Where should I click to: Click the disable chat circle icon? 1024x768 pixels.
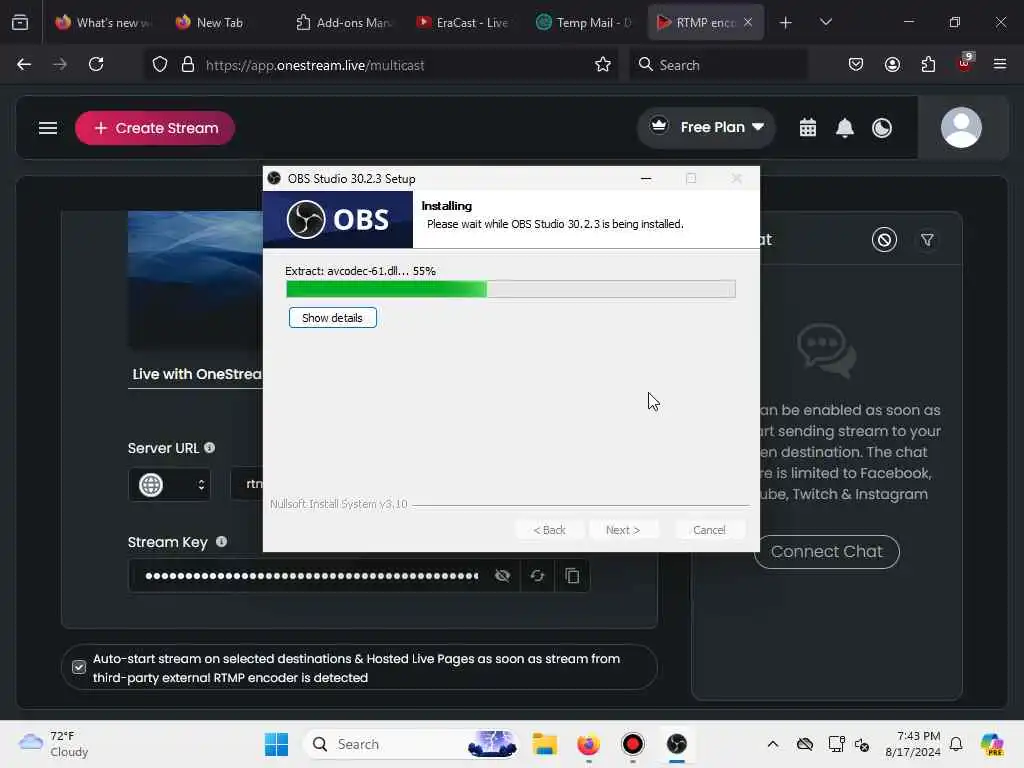coord(884,240)
